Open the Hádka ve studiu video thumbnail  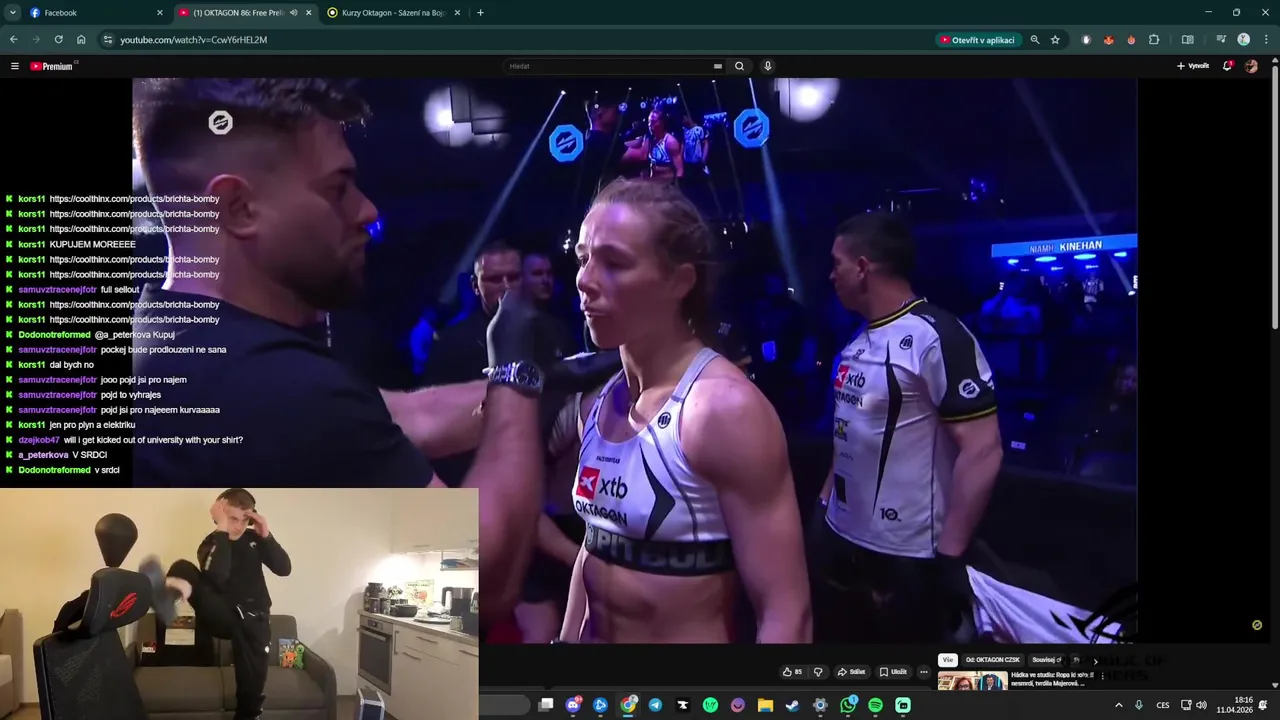(972, 681)
